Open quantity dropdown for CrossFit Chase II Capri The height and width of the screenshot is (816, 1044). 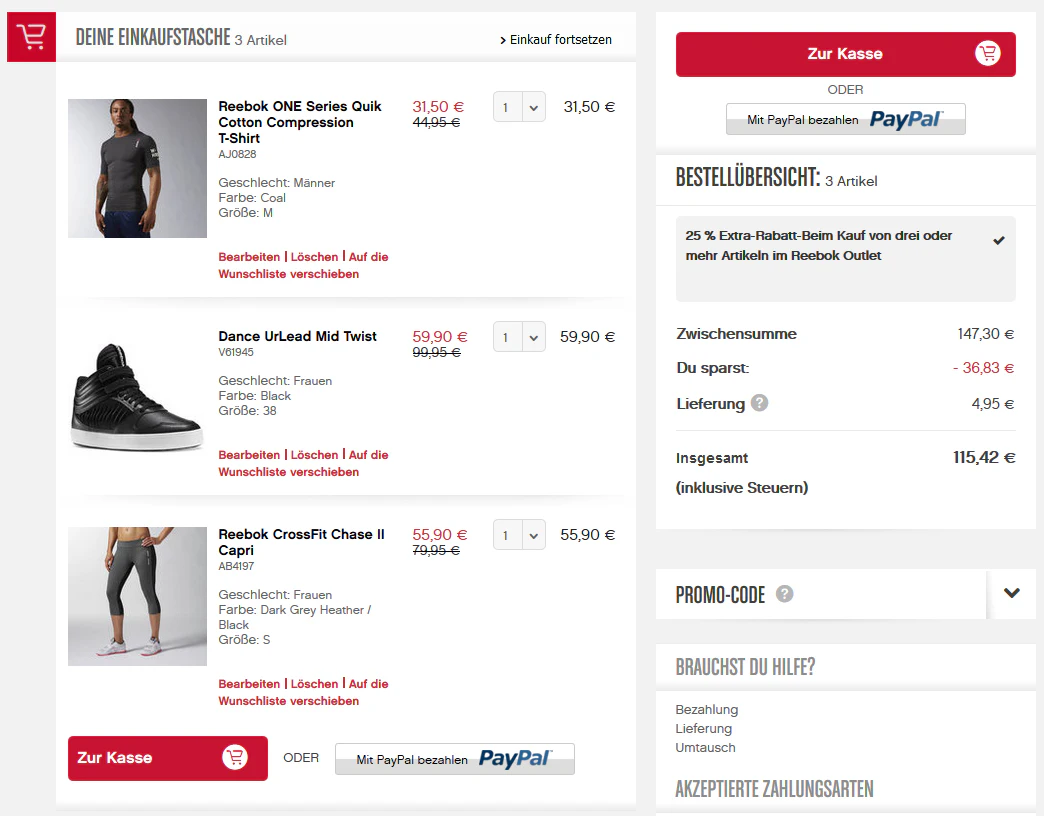[x=519, y=534]
